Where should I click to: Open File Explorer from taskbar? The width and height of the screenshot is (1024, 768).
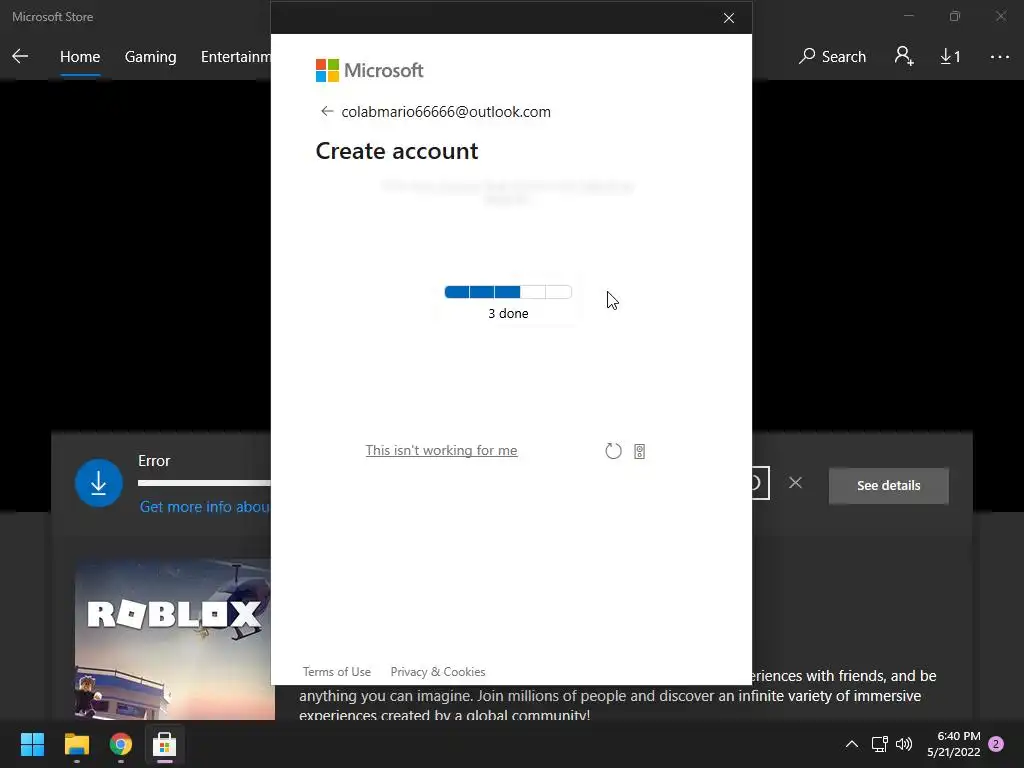[76, 744]
